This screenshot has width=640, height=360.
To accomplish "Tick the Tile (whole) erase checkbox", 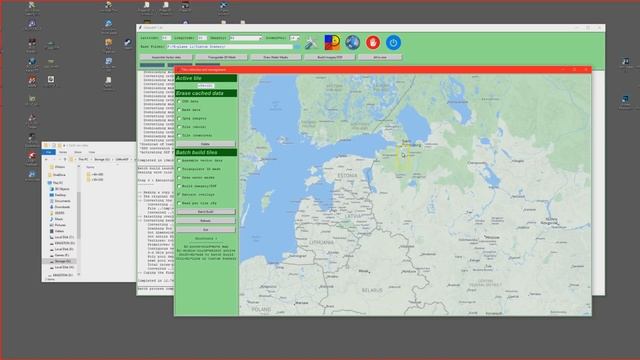I will click(x=179, y=127).
